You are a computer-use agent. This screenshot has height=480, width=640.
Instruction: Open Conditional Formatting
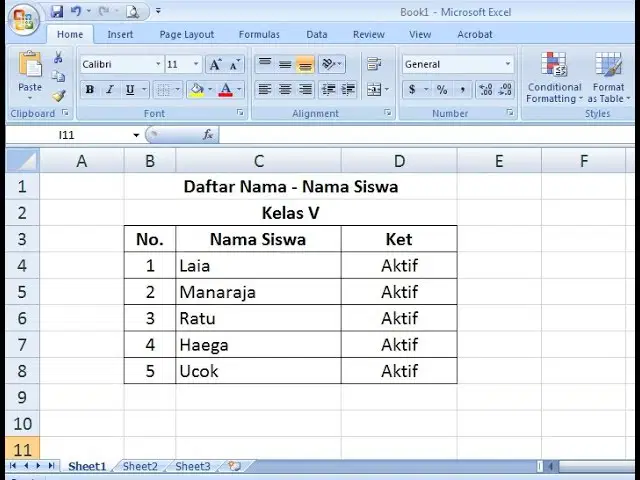553,78
